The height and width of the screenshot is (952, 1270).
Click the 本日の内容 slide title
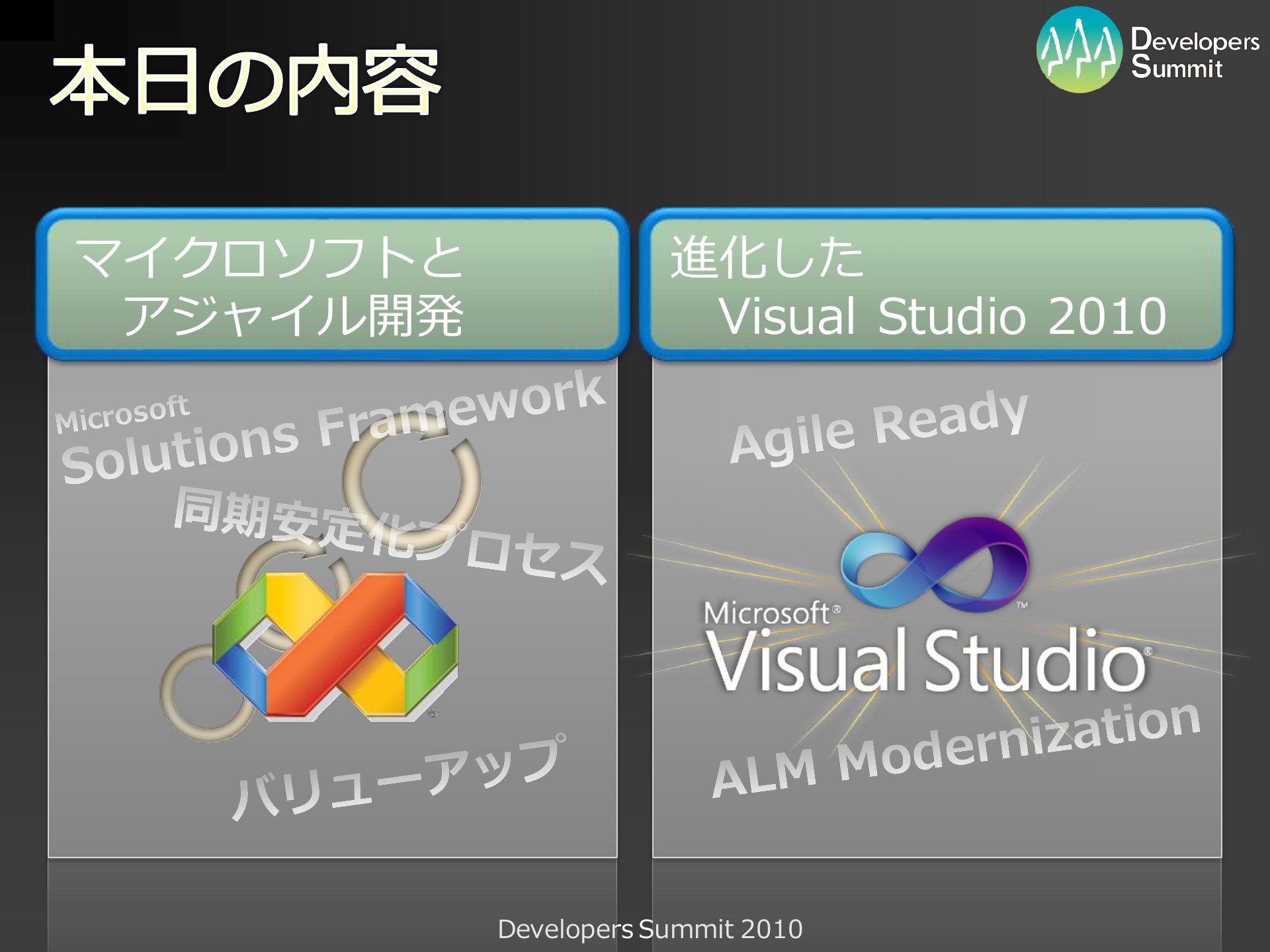click(x=246, y=79)
